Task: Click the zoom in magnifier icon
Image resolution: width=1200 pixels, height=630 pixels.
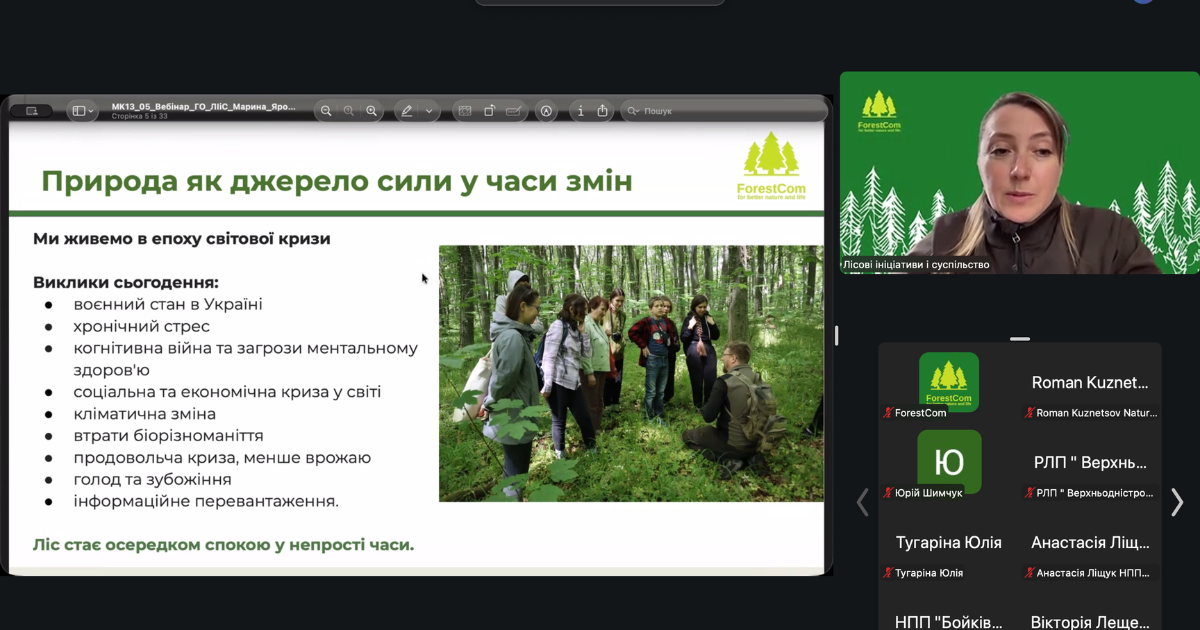Action: click(x=372, y=111)
